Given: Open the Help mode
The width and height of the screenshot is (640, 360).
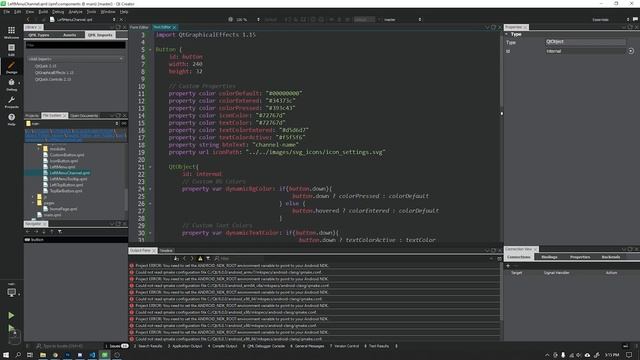Looking at the screenshot, I should [11, 119].
